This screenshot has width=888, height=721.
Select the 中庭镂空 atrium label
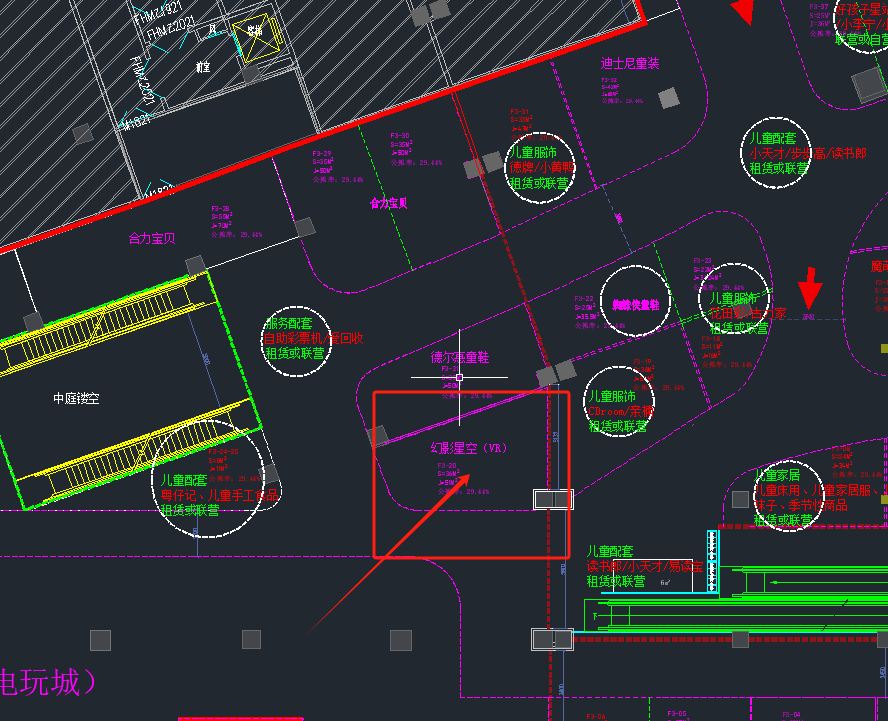coord(77,398)
